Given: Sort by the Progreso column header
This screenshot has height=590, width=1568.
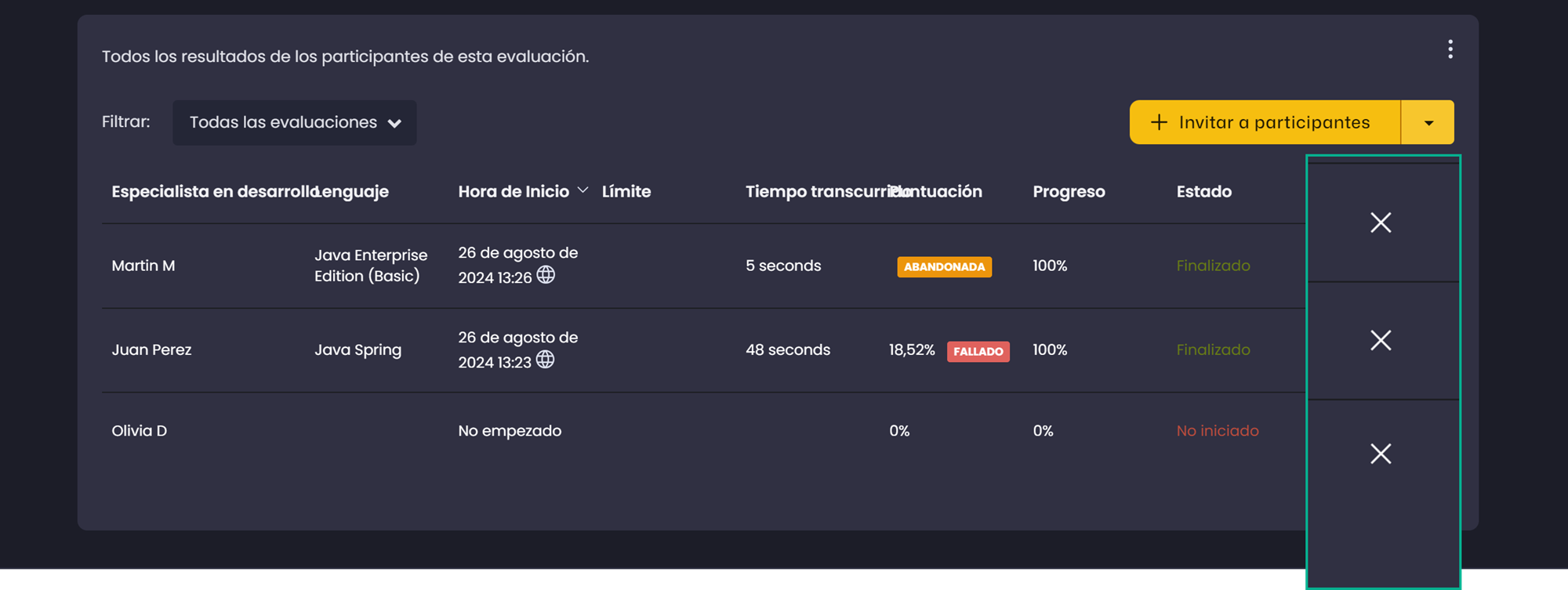Looking at the screenshot, I should (x=1069, y=191).
